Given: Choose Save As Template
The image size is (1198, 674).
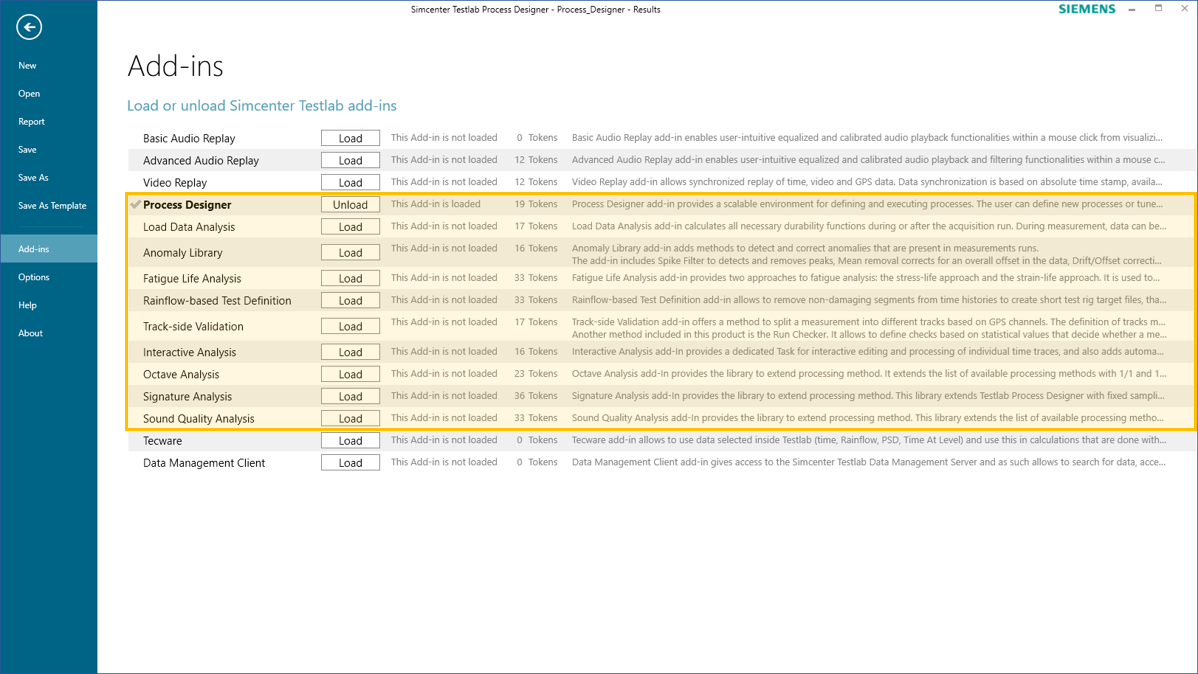Looking at the screenshot, I should [52, 206].
